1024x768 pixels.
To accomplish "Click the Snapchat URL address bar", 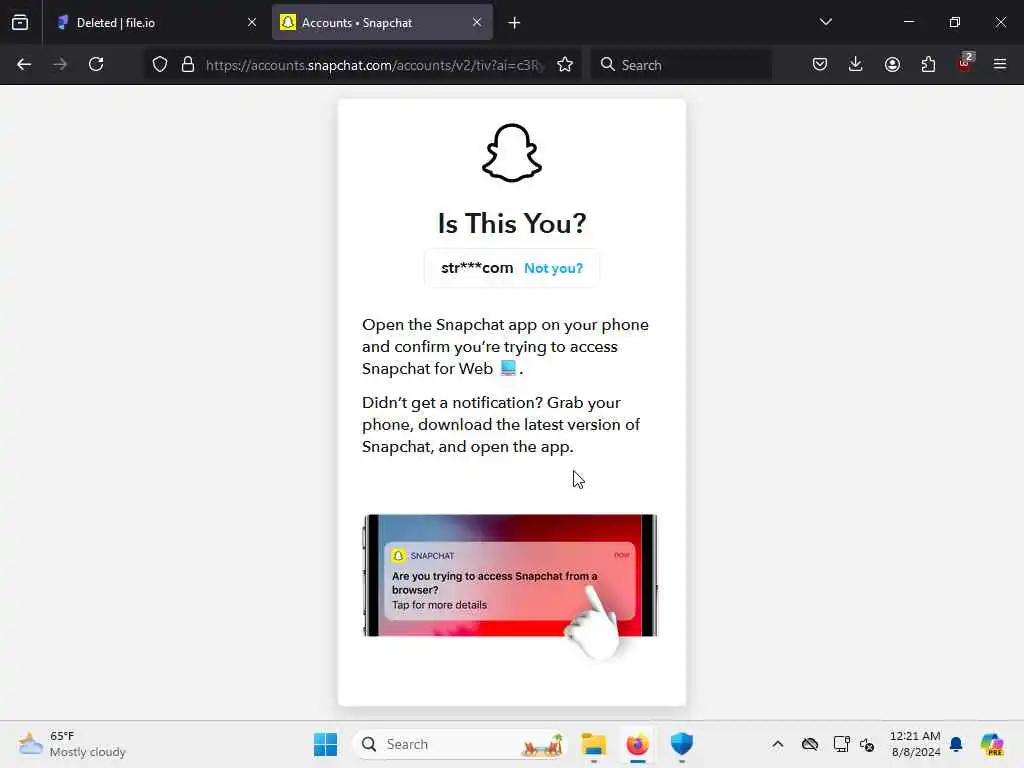I will point(375,65).
